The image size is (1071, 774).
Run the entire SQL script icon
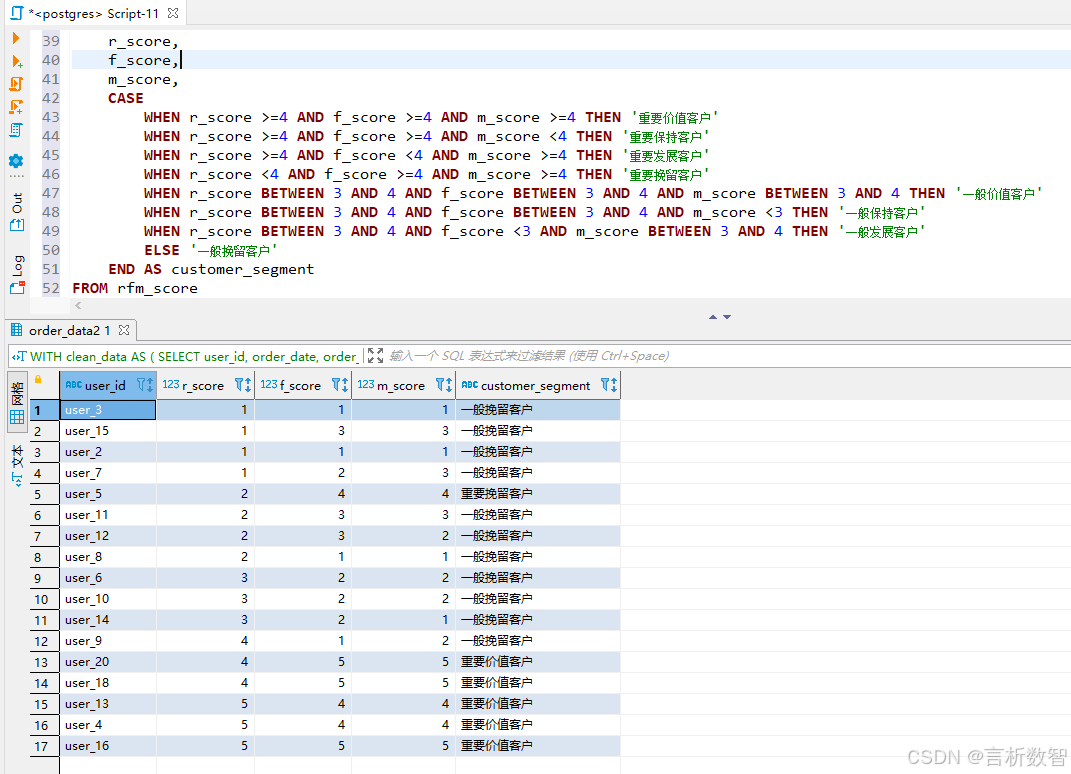pyautogui.click(x=16, y=84)
